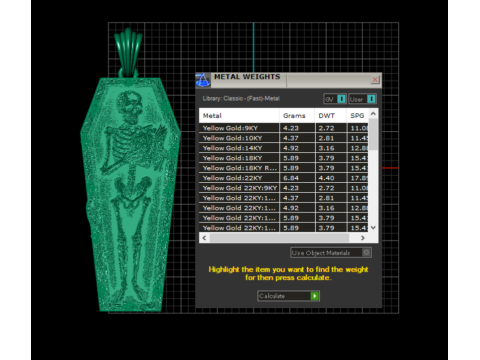Select the Yellow Gold:18KY row
This screenshot has width=480, height=360.
click(284, 158)
